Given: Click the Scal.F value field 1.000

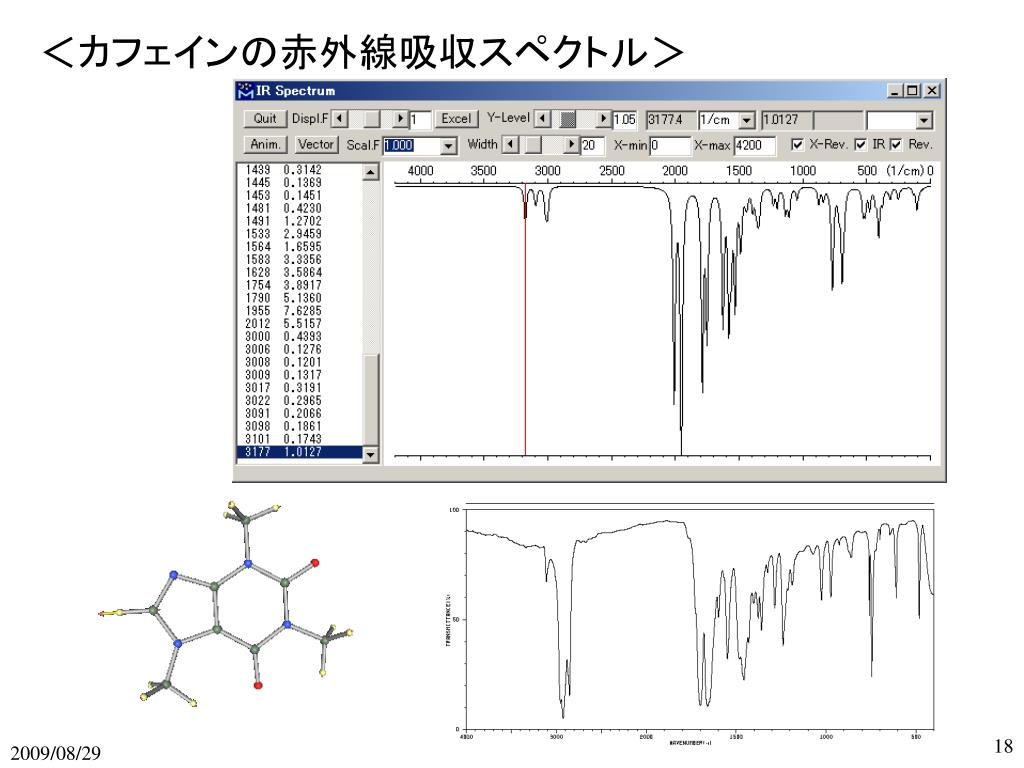Looking at the screenshot, I should tap(411, 146).
